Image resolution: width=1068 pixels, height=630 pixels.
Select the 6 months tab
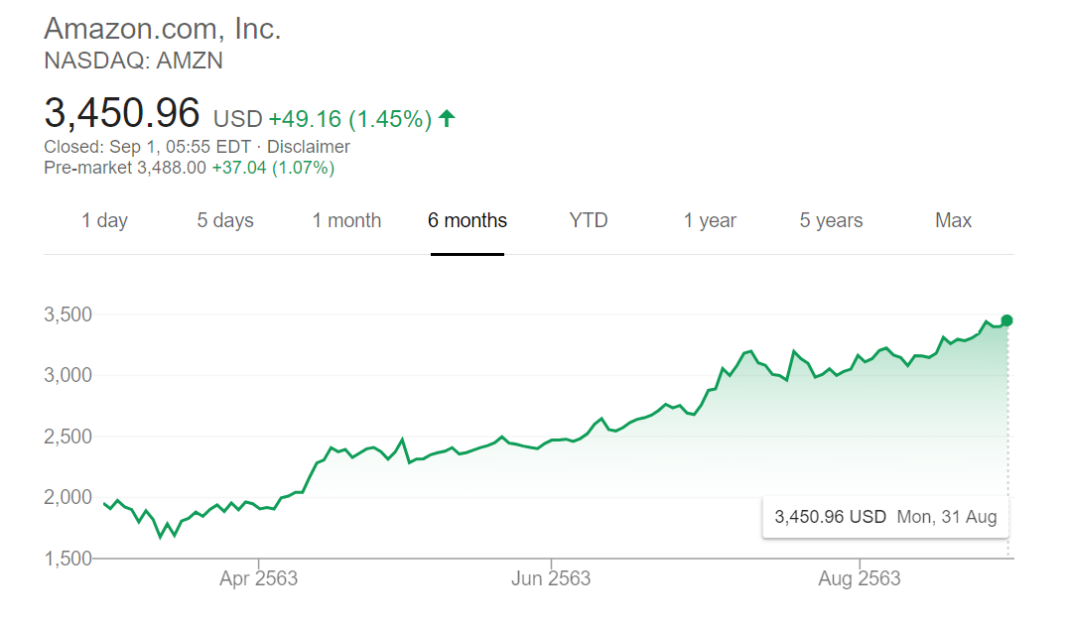[466, 220]
